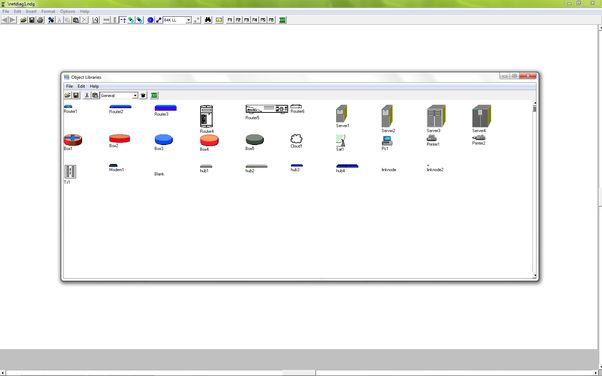This screenshot has width=602, height=376.
Task: Select the Router3 blue block object
Action: coord(165,108)
